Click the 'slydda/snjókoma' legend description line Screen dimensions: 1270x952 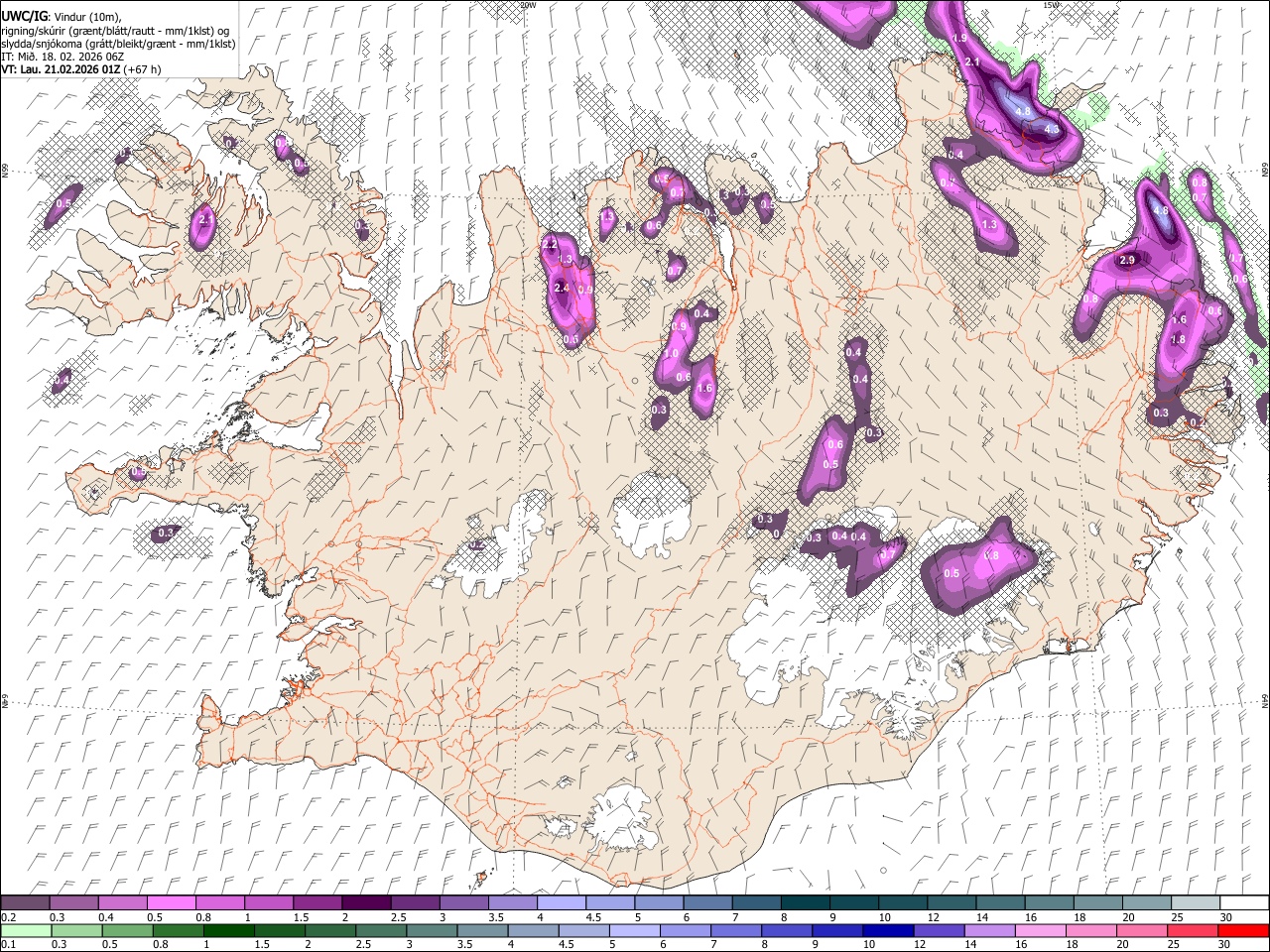pos(118,44)
